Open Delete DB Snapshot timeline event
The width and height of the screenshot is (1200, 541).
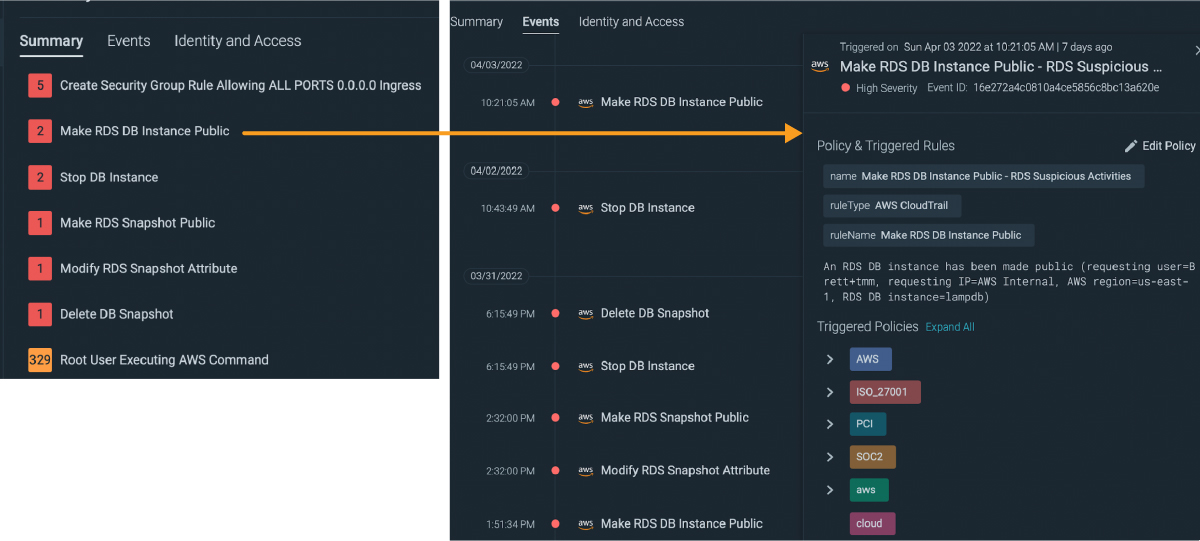(x=655, y=313)
